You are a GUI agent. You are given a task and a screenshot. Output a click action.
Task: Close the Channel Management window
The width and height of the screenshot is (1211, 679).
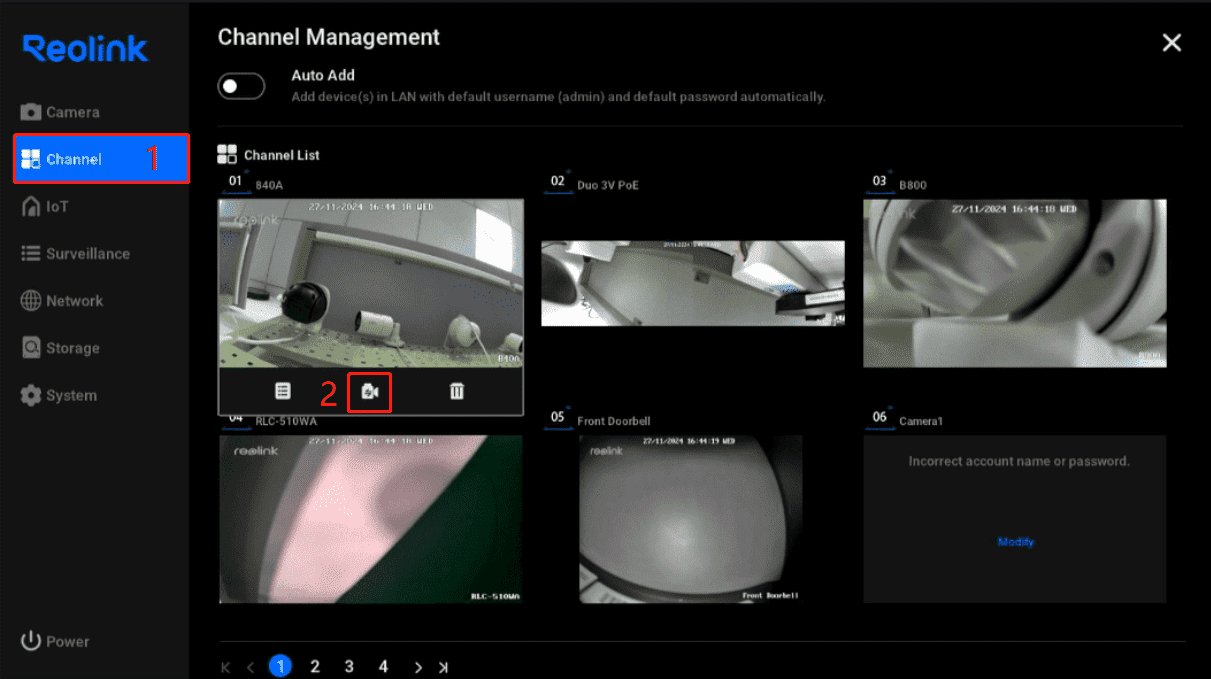[1172, 42]
